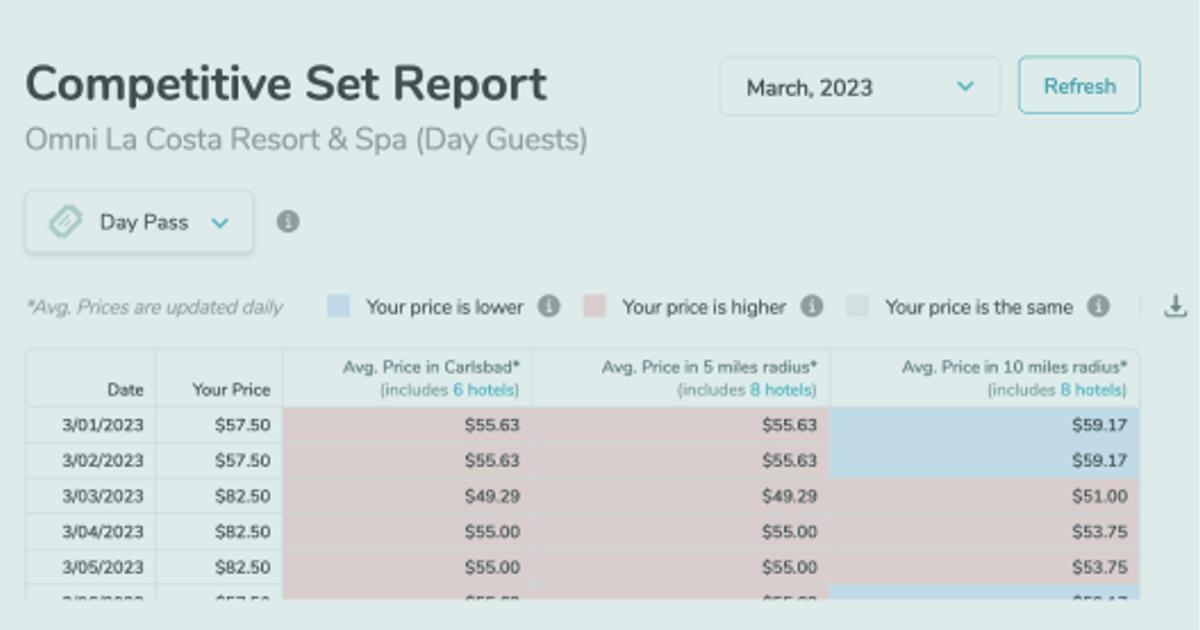Click the 'Date' column header
This screenshot has height=630, width=1200.
(x=125, y=389)
